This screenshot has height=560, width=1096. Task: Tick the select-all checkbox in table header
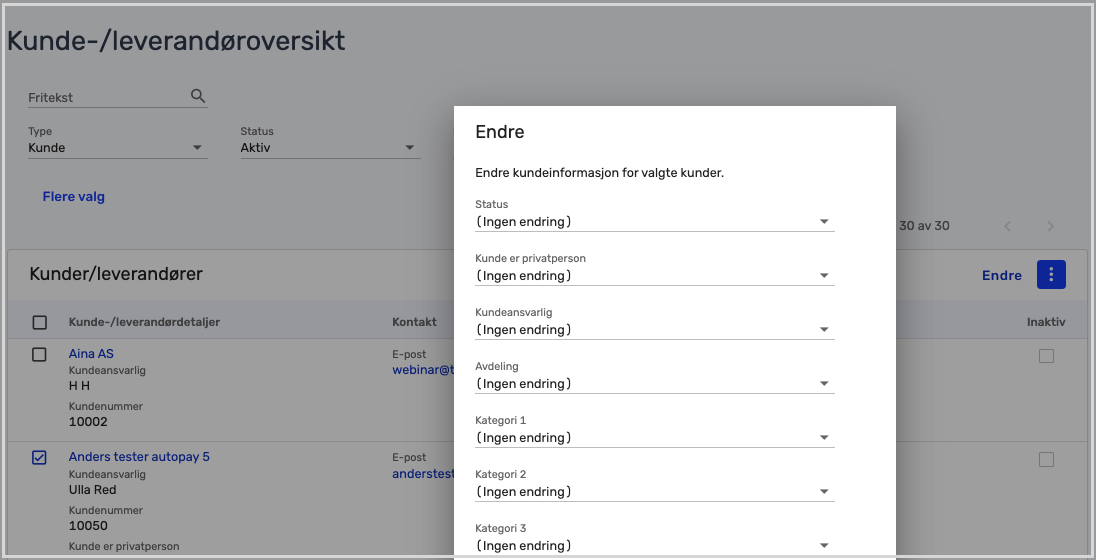(x=40, y=322)
